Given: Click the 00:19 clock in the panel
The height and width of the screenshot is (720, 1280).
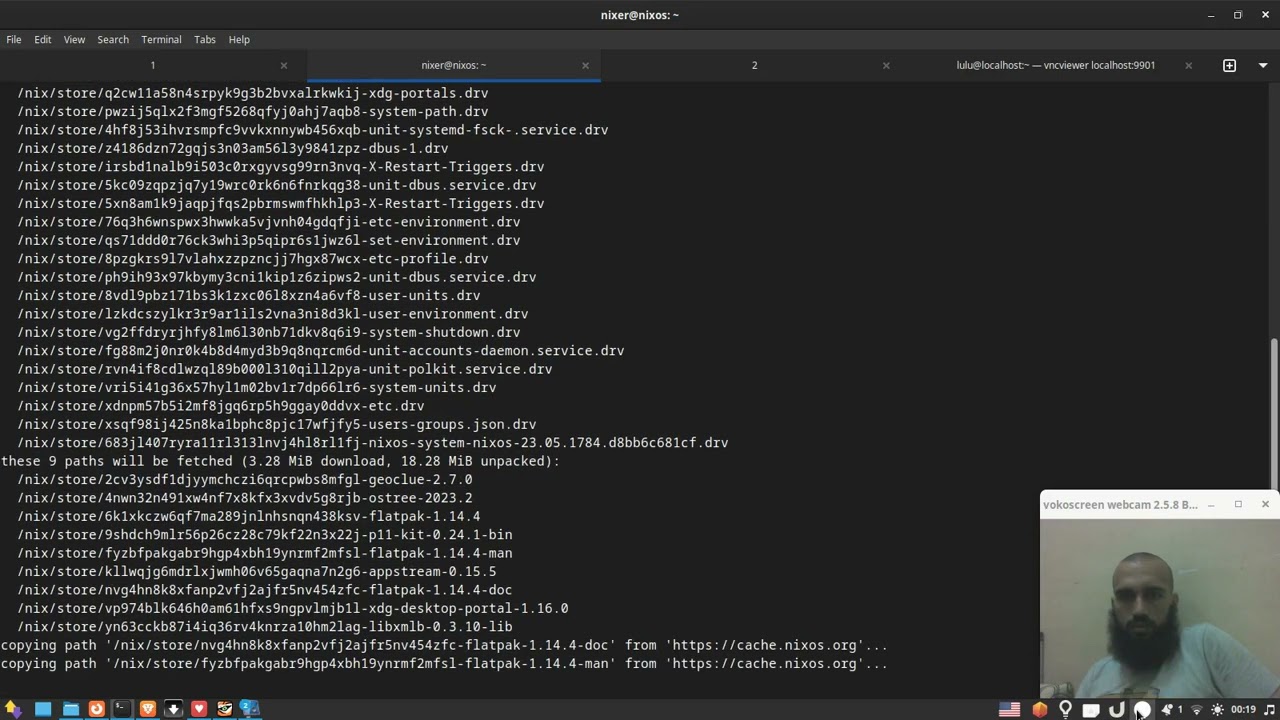Looking at the screenshot, I should (x=1243, y=710).
